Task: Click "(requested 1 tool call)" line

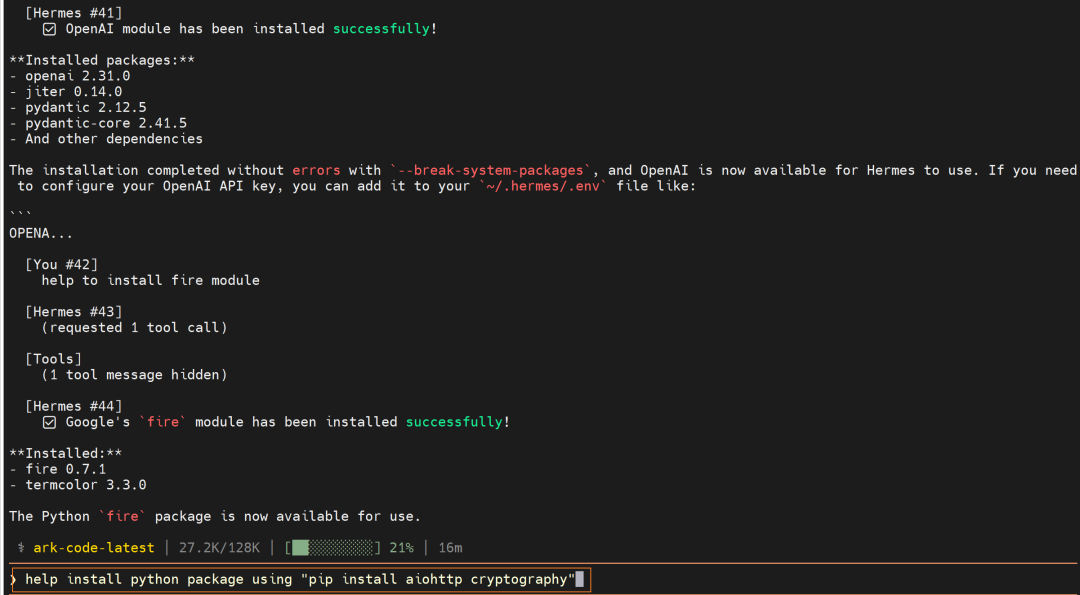Action: [x=134, y=328]
